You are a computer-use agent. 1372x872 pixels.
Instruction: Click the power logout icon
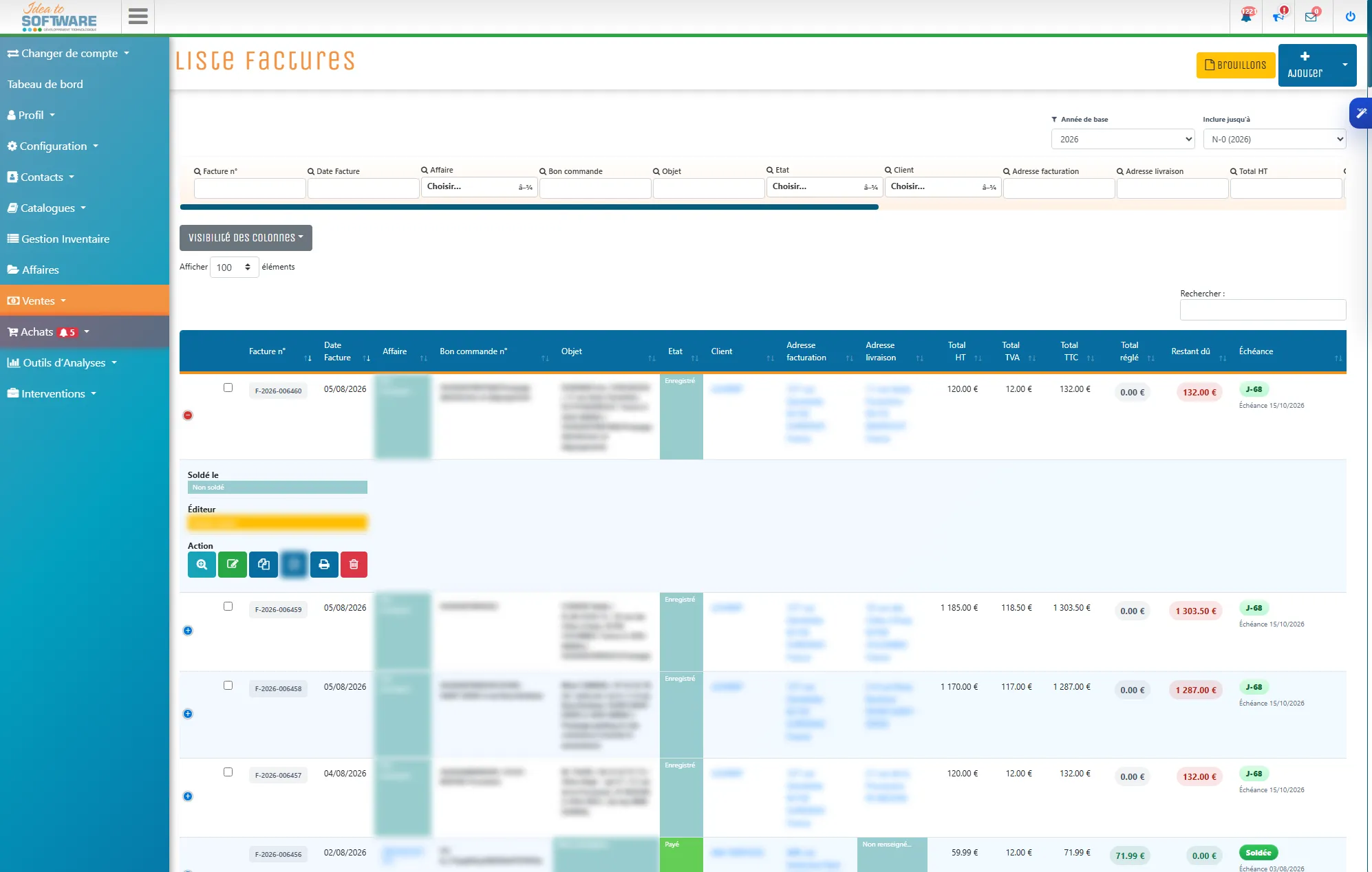point(1351,17)
